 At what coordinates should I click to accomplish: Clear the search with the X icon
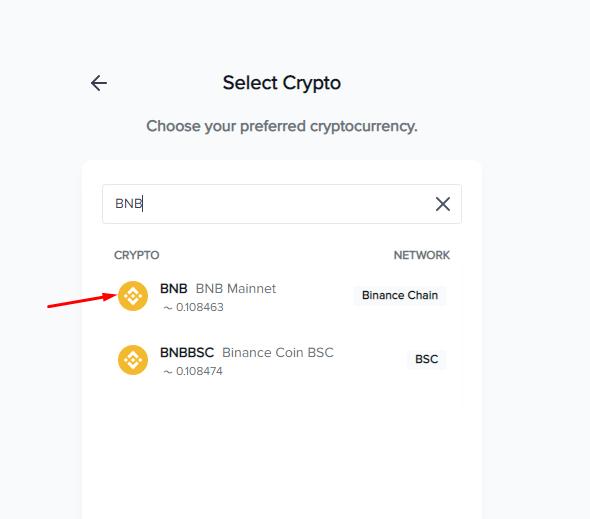point(443,204)
